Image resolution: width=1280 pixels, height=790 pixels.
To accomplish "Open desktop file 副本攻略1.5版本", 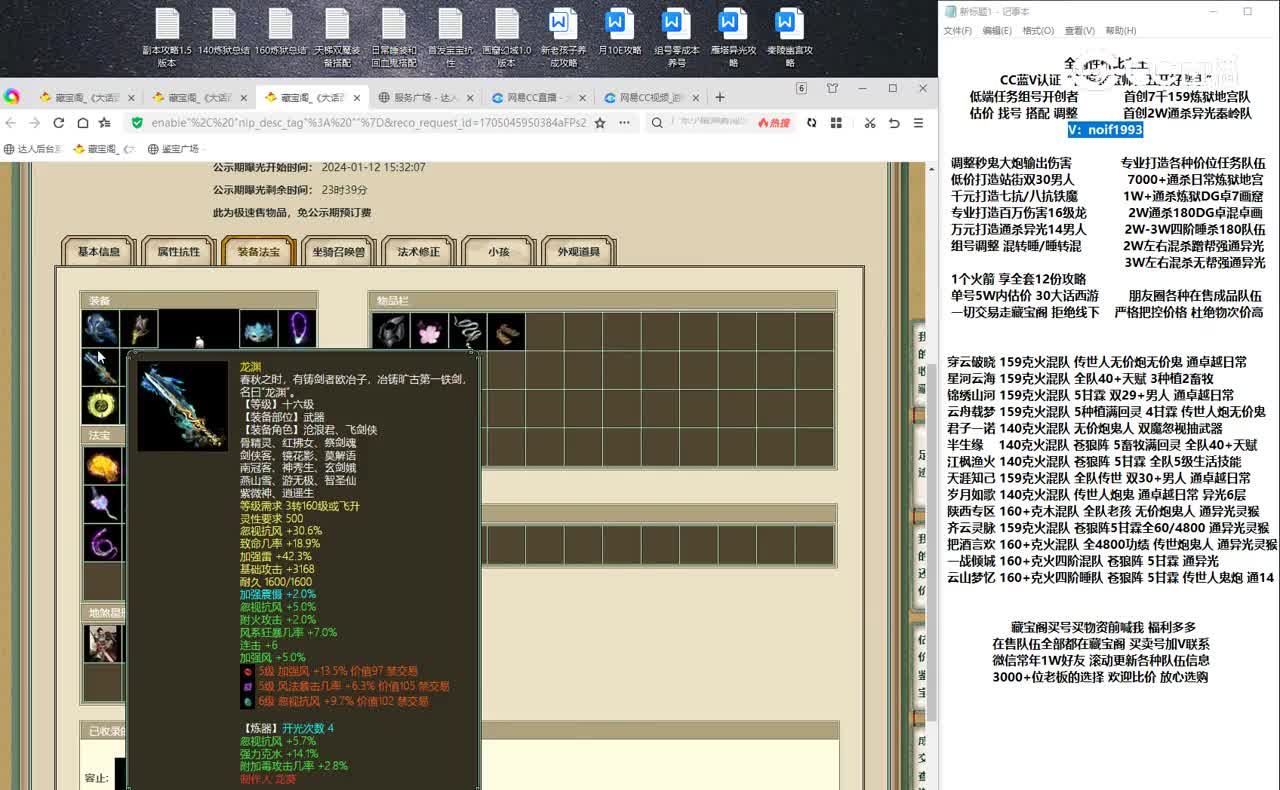I will pyautogui.click(x=167, y=38).
